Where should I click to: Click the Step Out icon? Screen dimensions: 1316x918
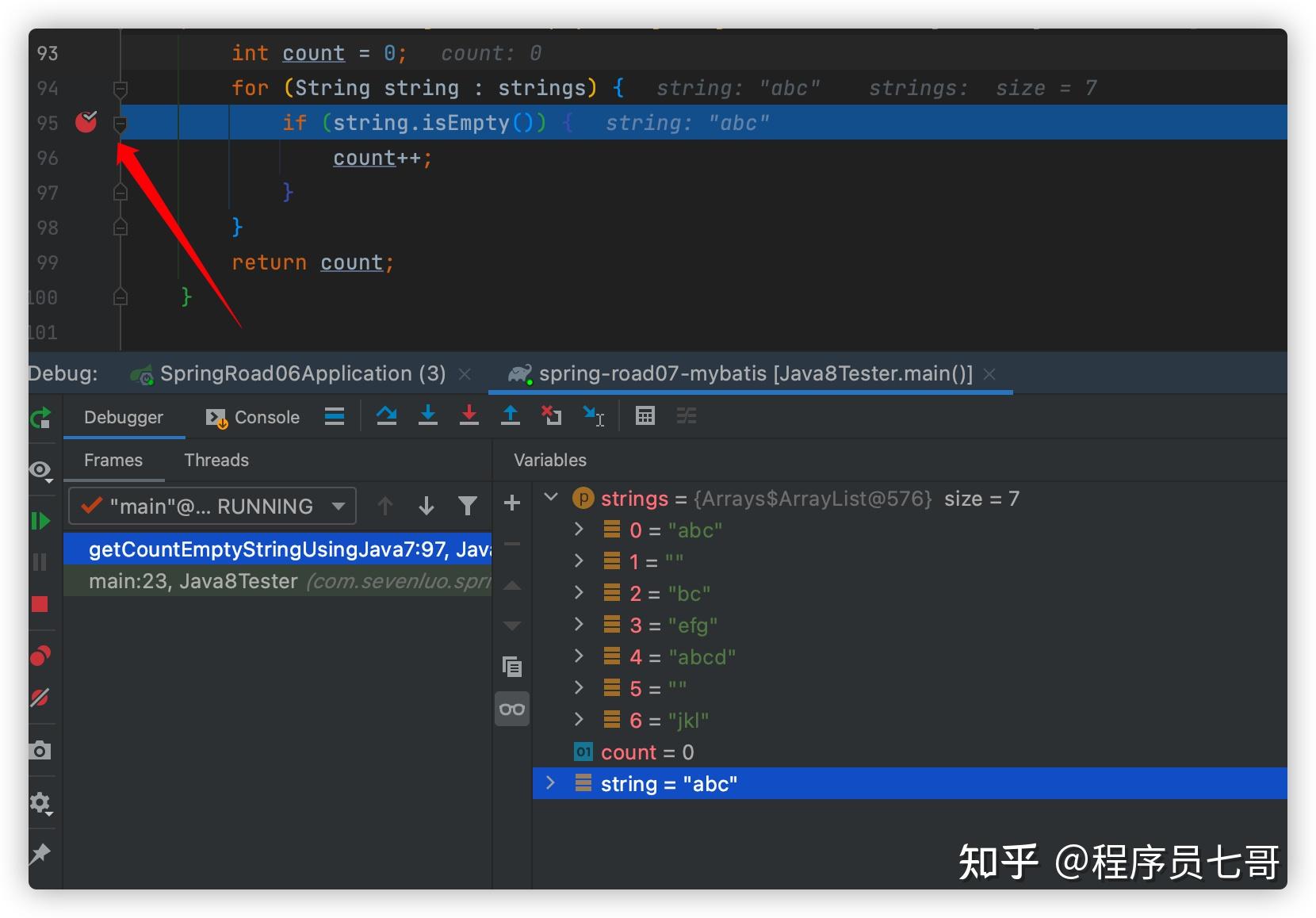pos(510,416)
